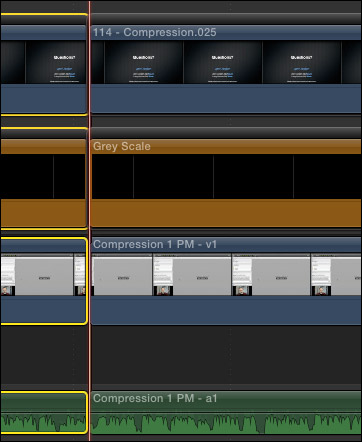Select the 114 - Compression.025 clip title bar
Image resolution: width=362 pixels, height=442 pixels.
(226, 33)
